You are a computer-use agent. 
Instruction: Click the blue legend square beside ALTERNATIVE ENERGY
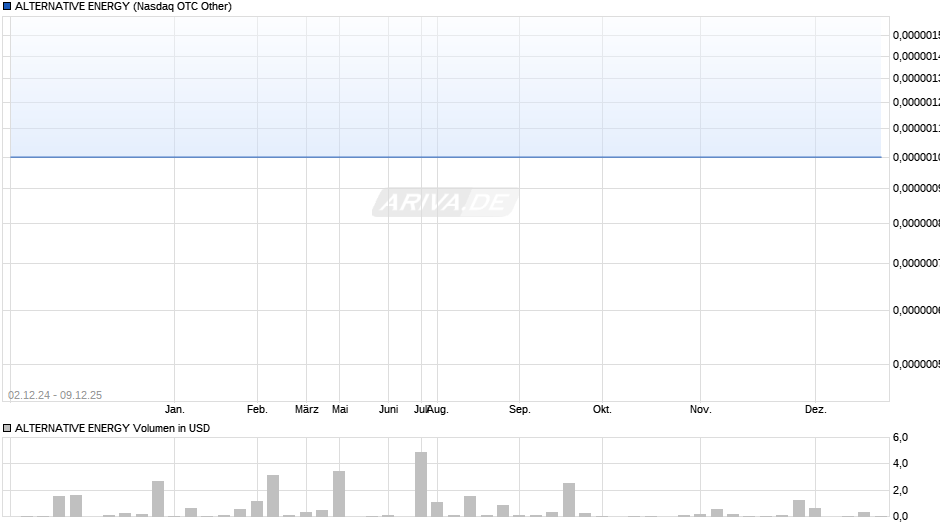[7, 7]
